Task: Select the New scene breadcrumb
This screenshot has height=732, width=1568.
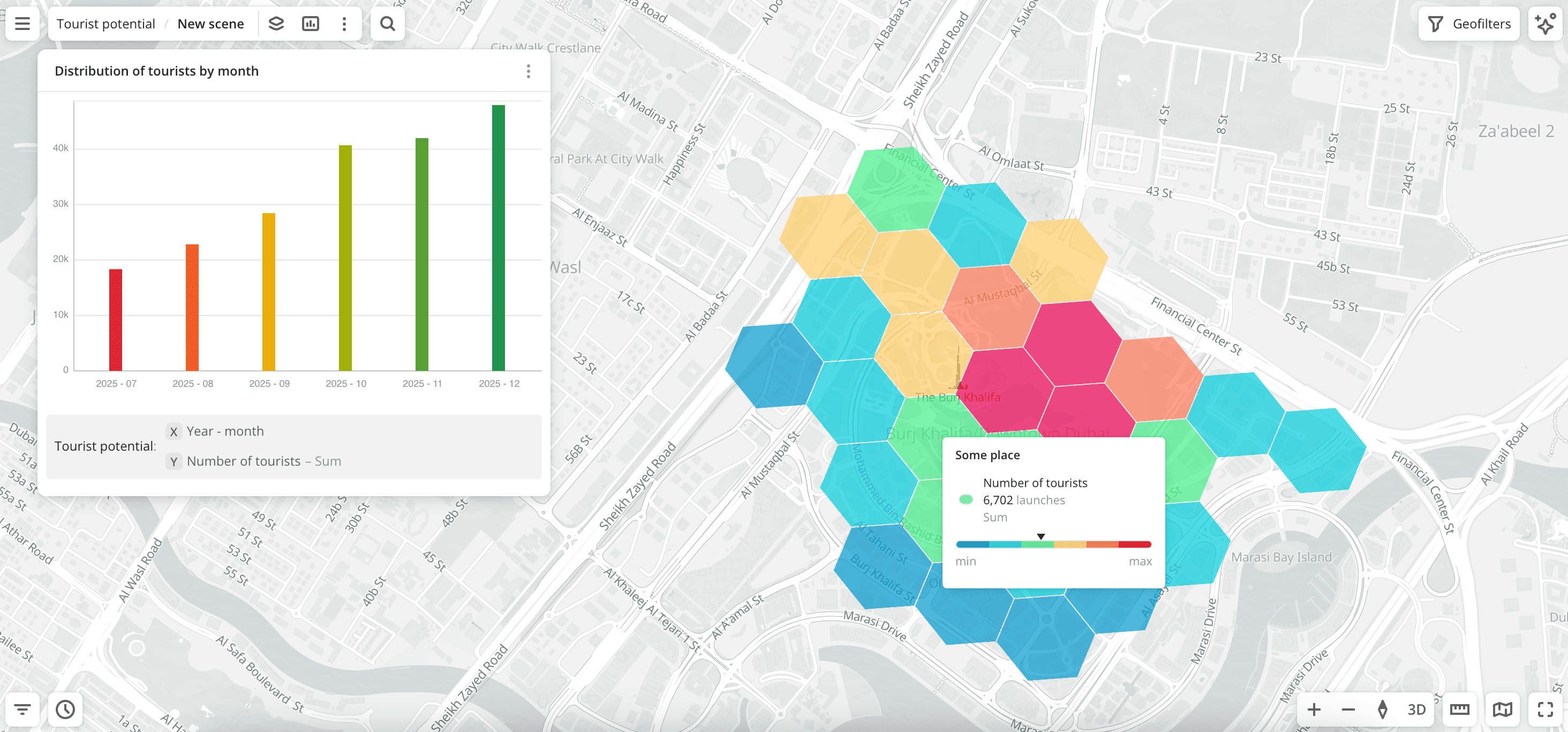Action: [x=210, y=24]
